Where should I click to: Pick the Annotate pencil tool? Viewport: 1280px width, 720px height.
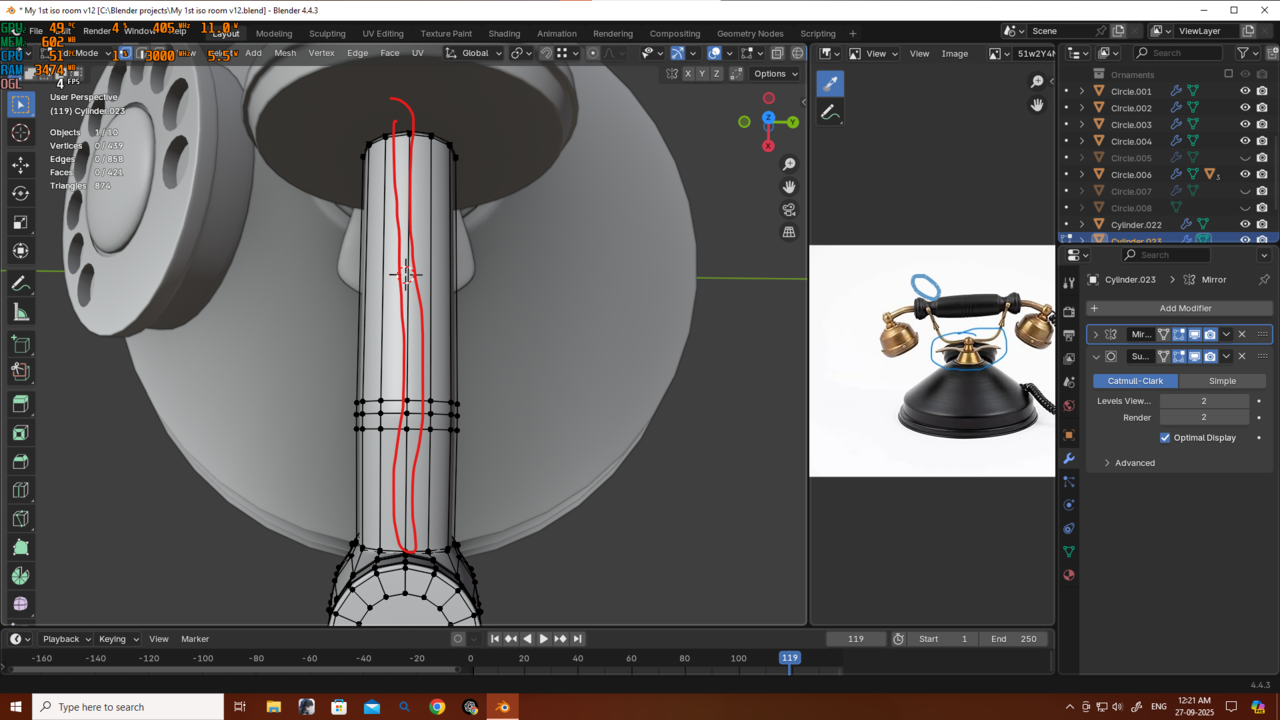tap(20, 285)
